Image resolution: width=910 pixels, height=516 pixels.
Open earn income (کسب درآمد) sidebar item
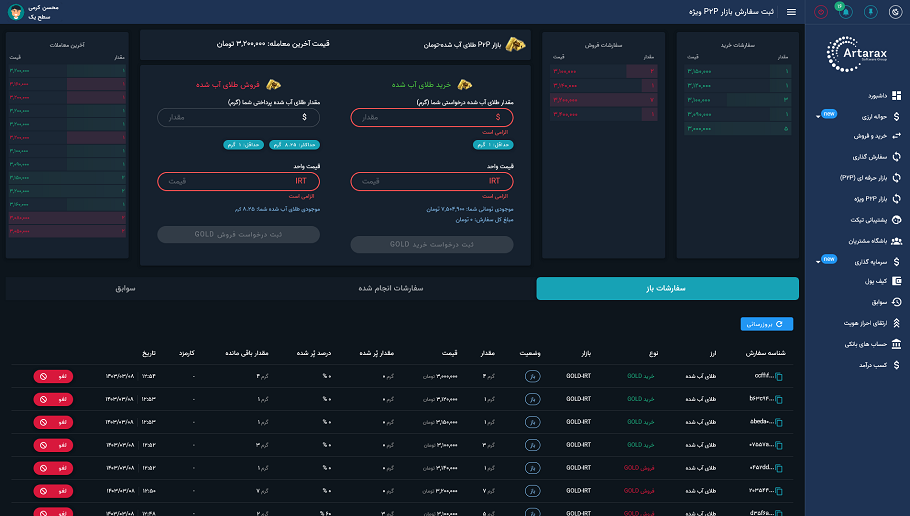coord(880,365)
